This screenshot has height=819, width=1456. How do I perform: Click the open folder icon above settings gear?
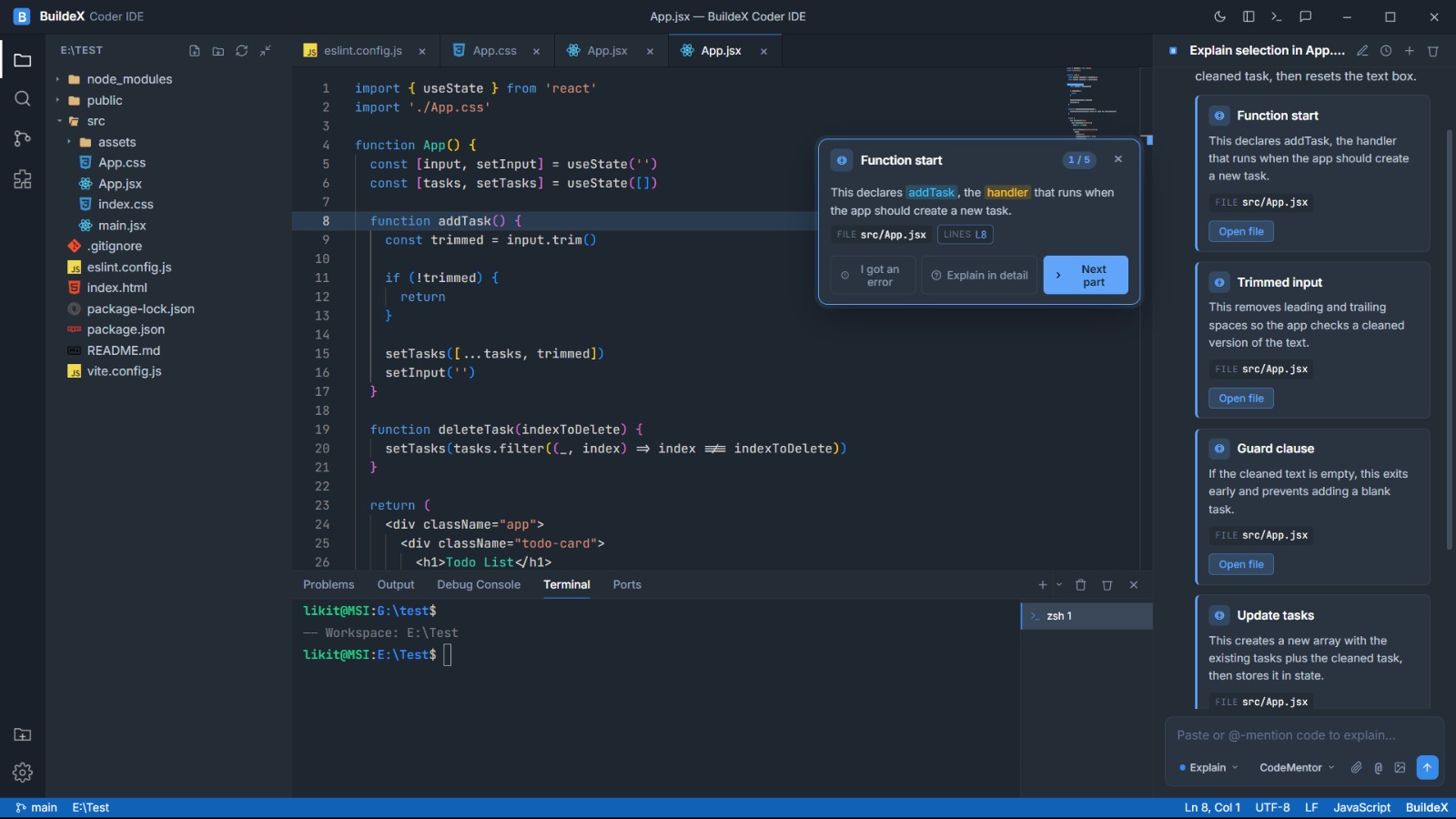point(23,734)
